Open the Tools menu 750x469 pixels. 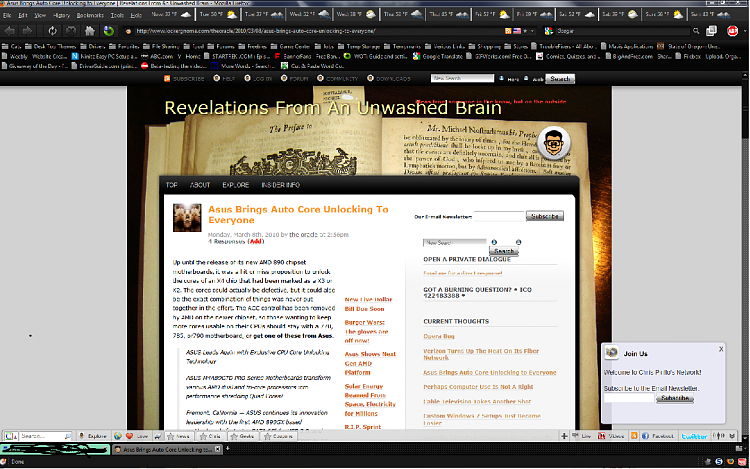pyautogui.click(x=117, y=15)
